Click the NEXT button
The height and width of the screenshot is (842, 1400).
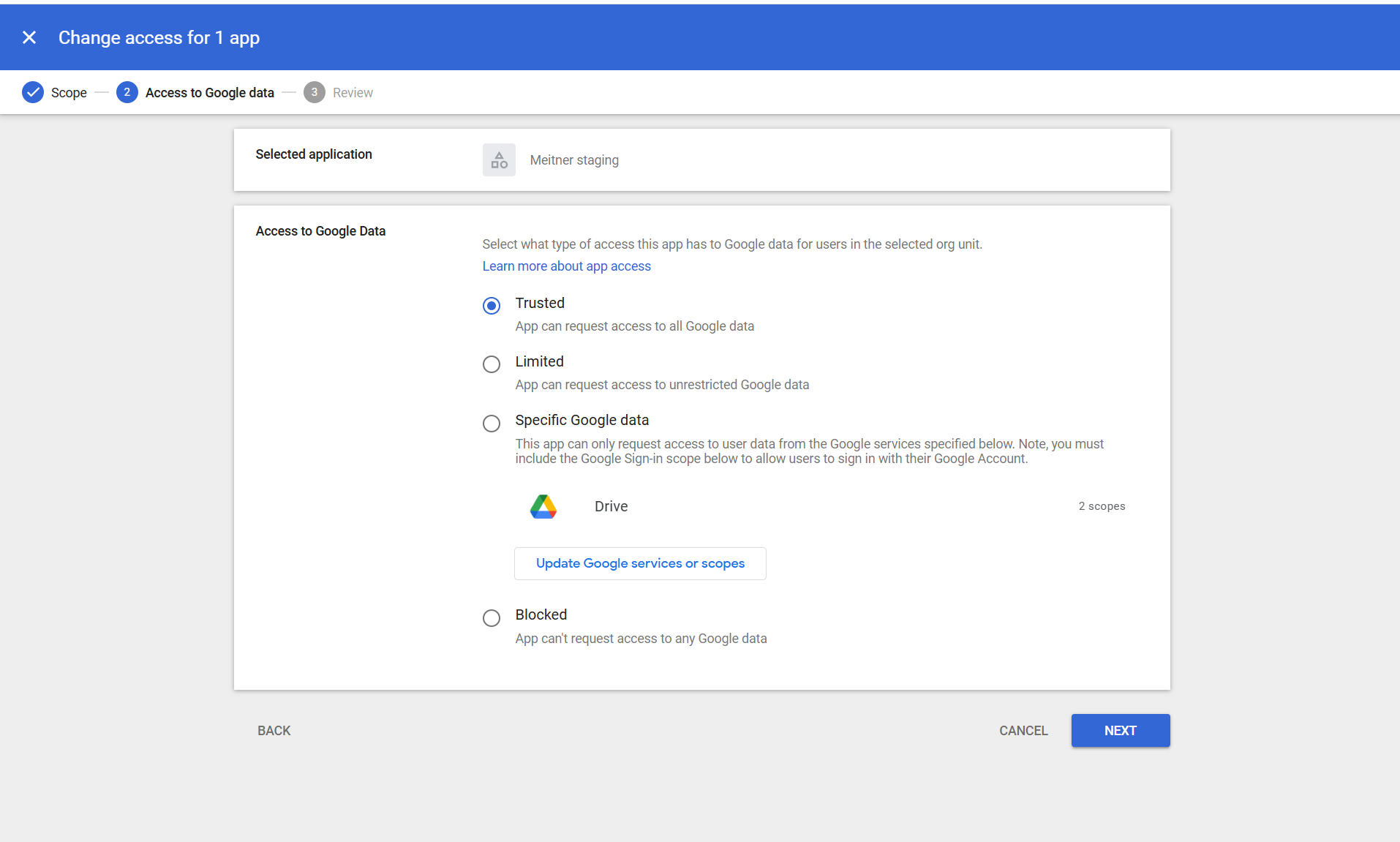pyautogui.click(x=1121, y=731)
